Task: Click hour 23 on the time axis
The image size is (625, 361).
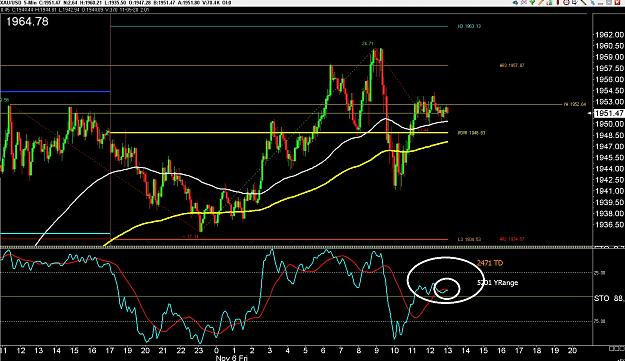Action: click(x=199, y=351)
